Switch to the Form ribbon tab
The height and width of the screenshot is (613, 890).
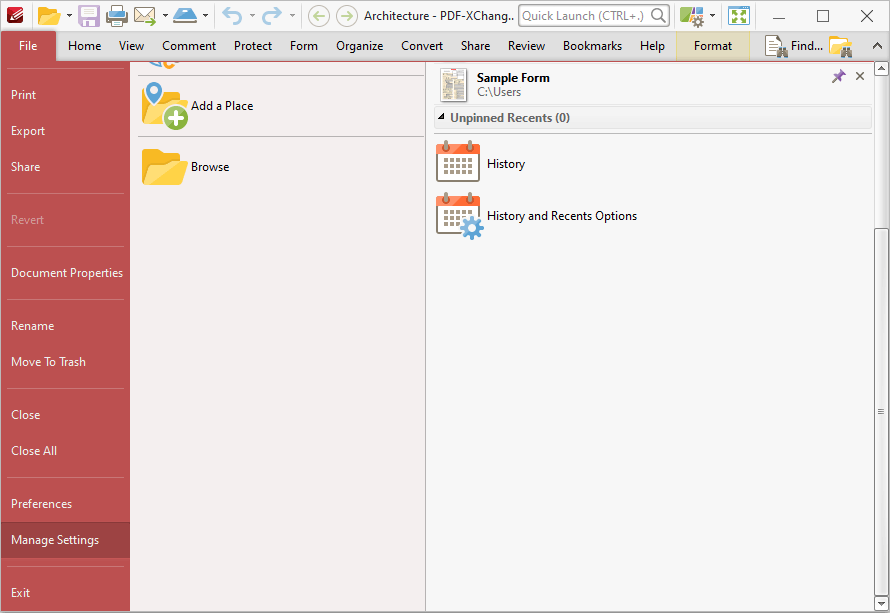click(304, 46)
